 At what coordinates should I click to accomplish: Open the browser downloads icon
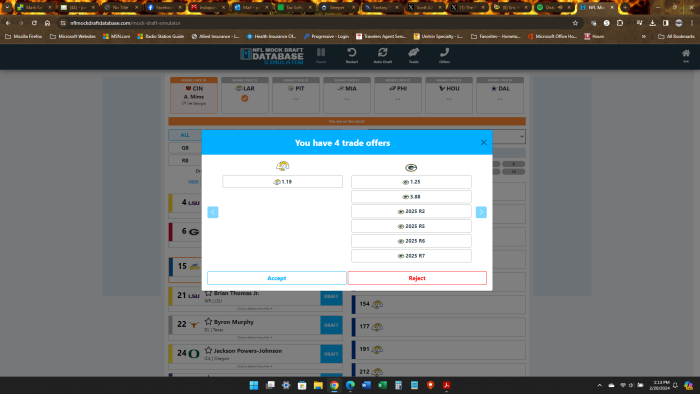[652, 23]
